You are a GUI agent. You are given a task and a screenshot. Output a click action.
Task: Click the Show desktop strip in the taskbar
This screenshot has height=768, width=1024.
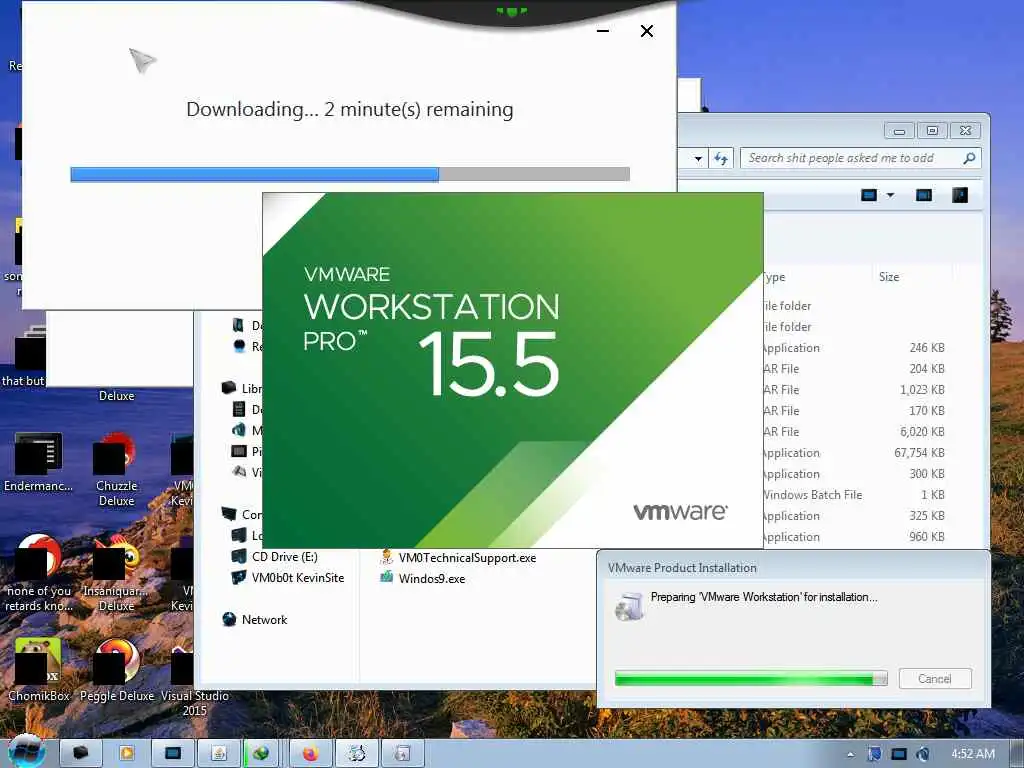pos(1017,754)
